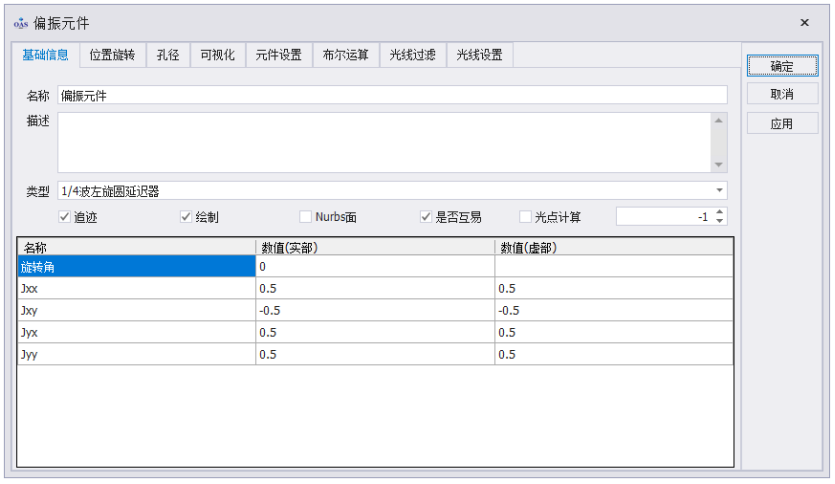Enable the 光点计算 checkbox

(x=525, y=217)
